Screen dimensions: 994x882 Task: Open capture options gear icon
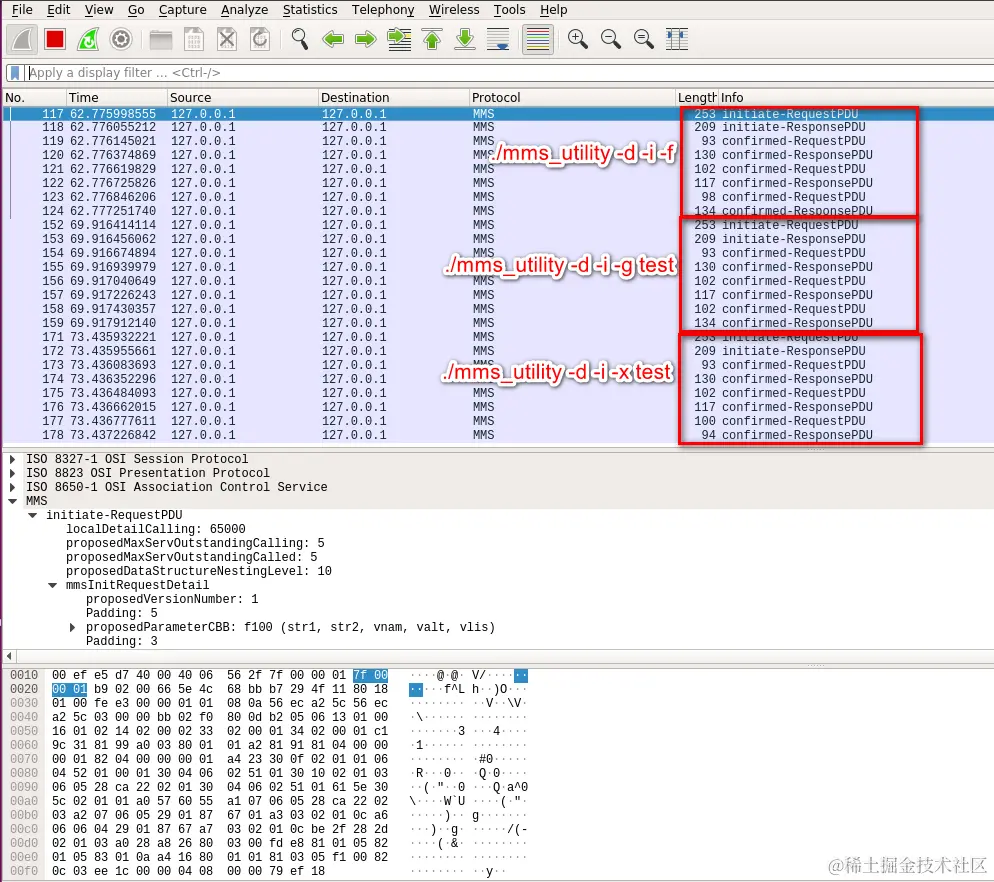click(x=120, y=39)
